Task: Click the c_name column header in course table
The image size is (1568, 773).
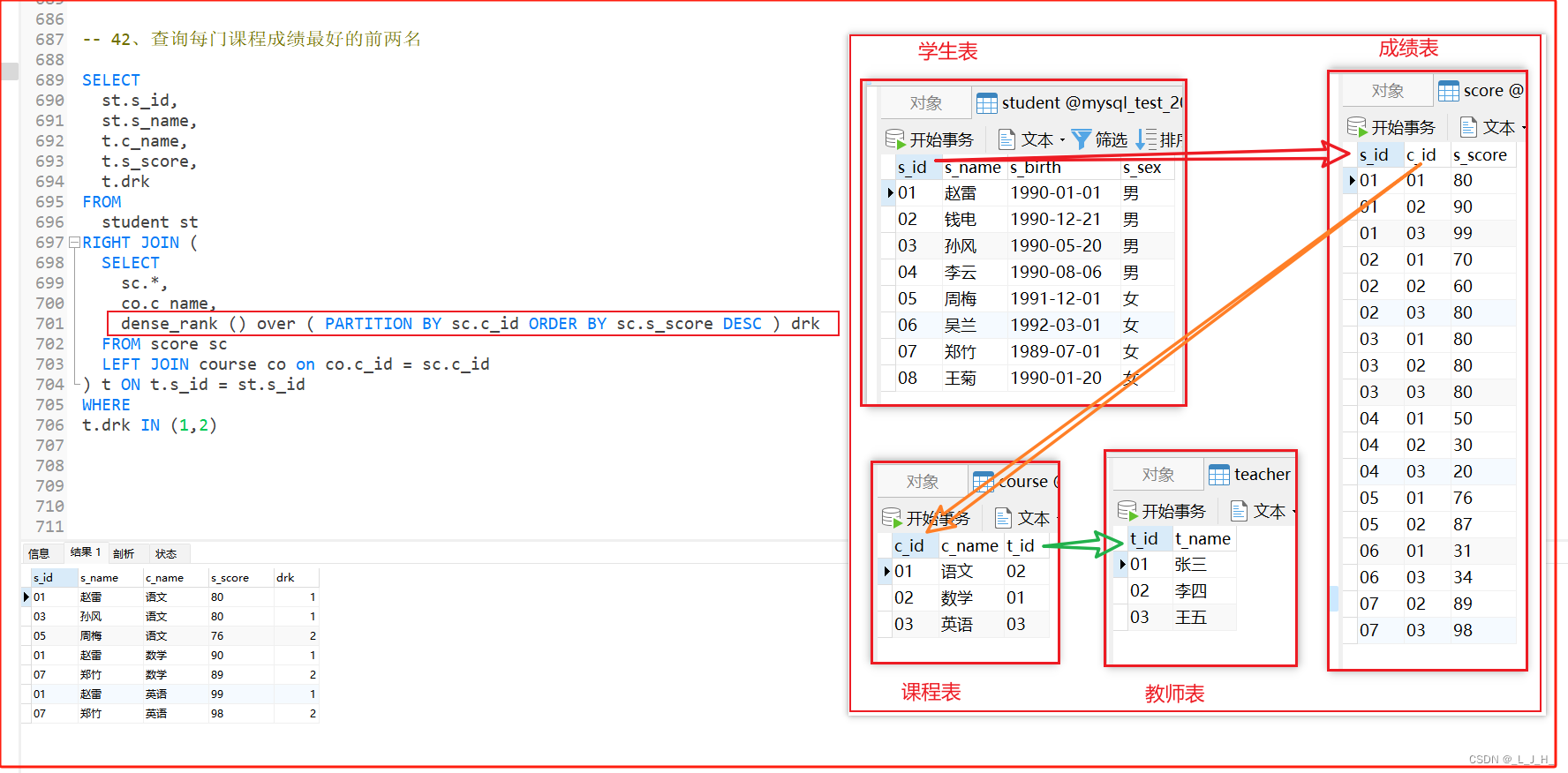Action: point(969,546)
